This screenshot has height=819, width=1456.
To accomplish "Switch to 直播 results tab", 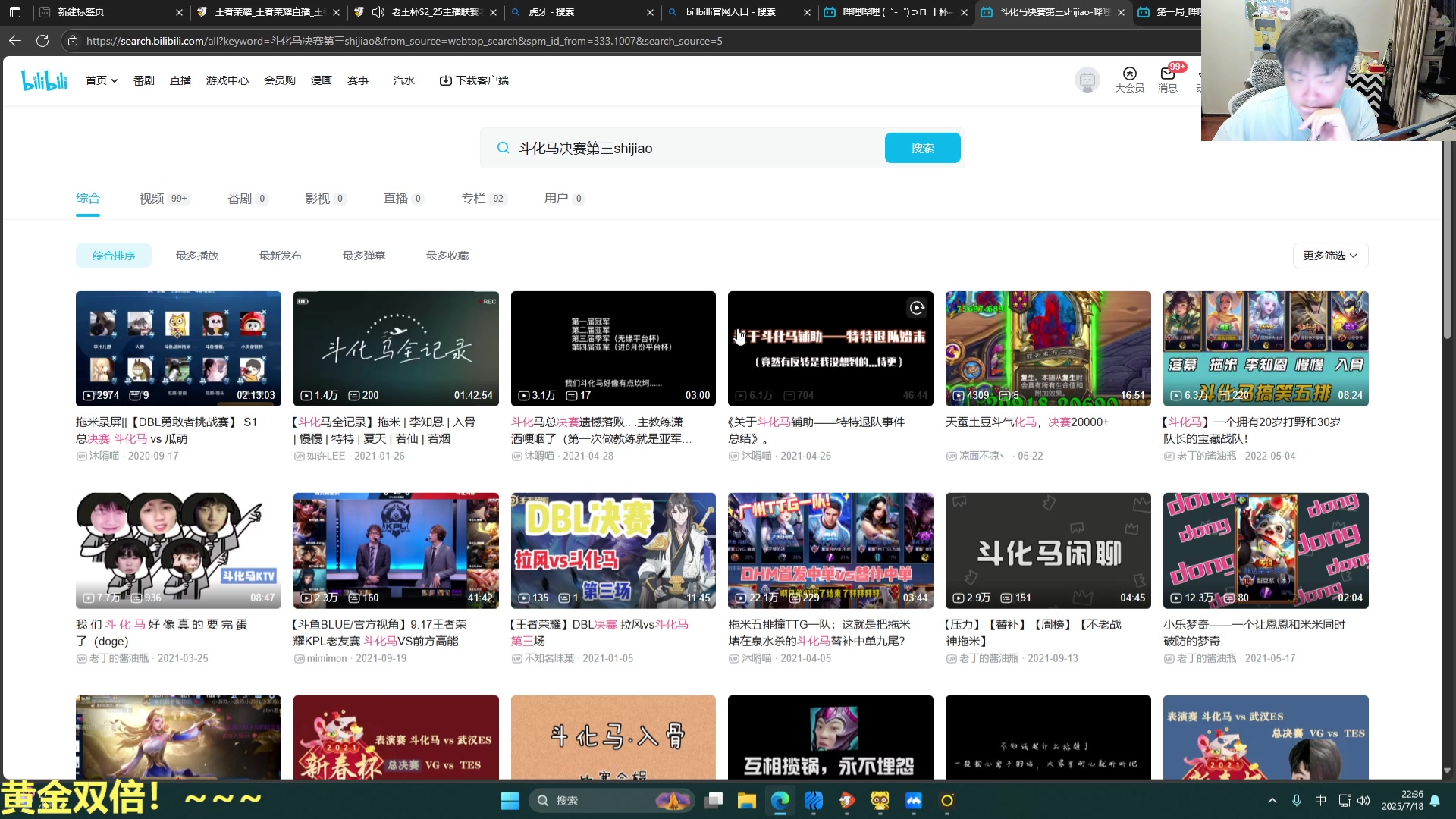I will click(403, 199).
